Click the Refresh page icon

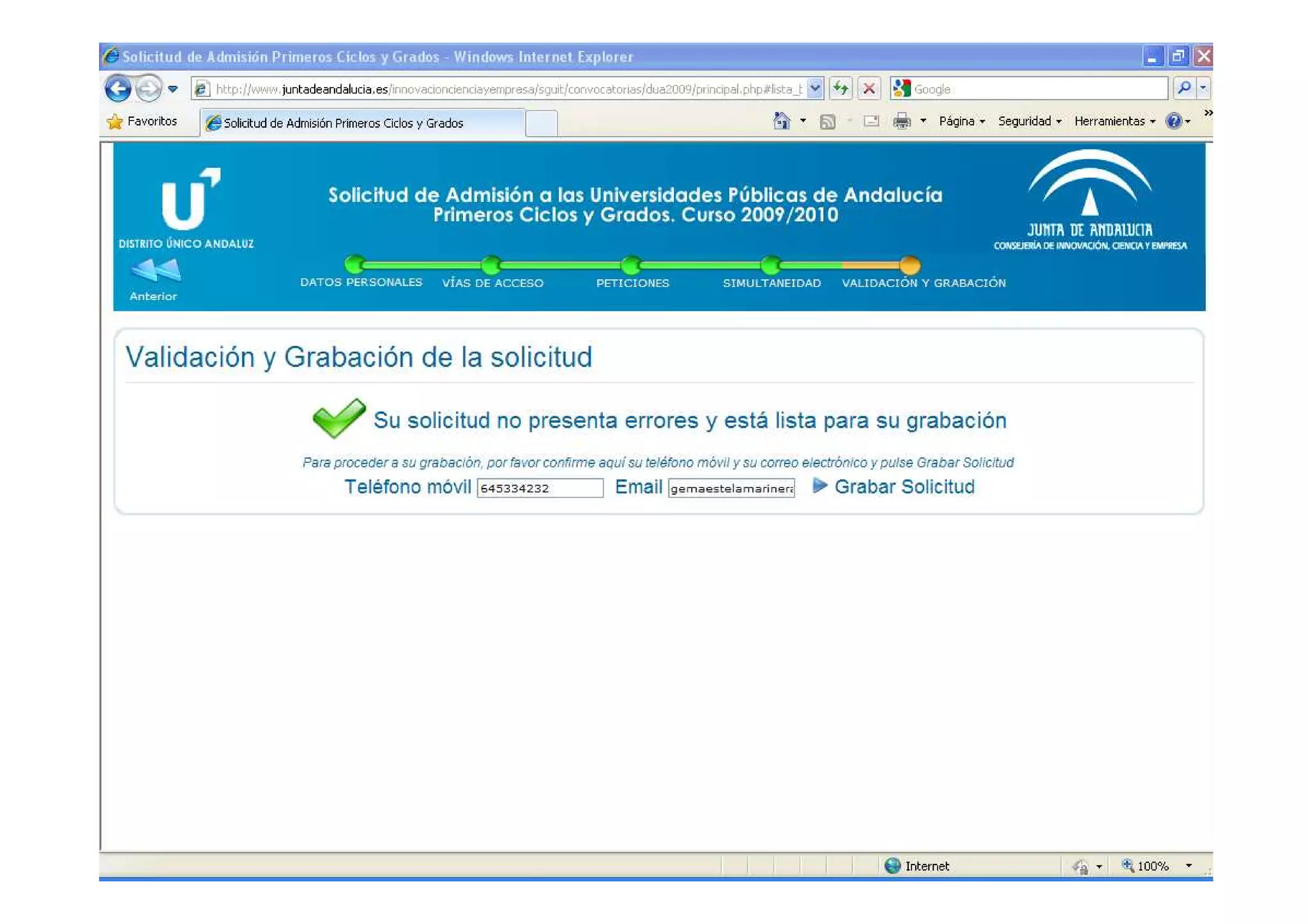(840, 89)
